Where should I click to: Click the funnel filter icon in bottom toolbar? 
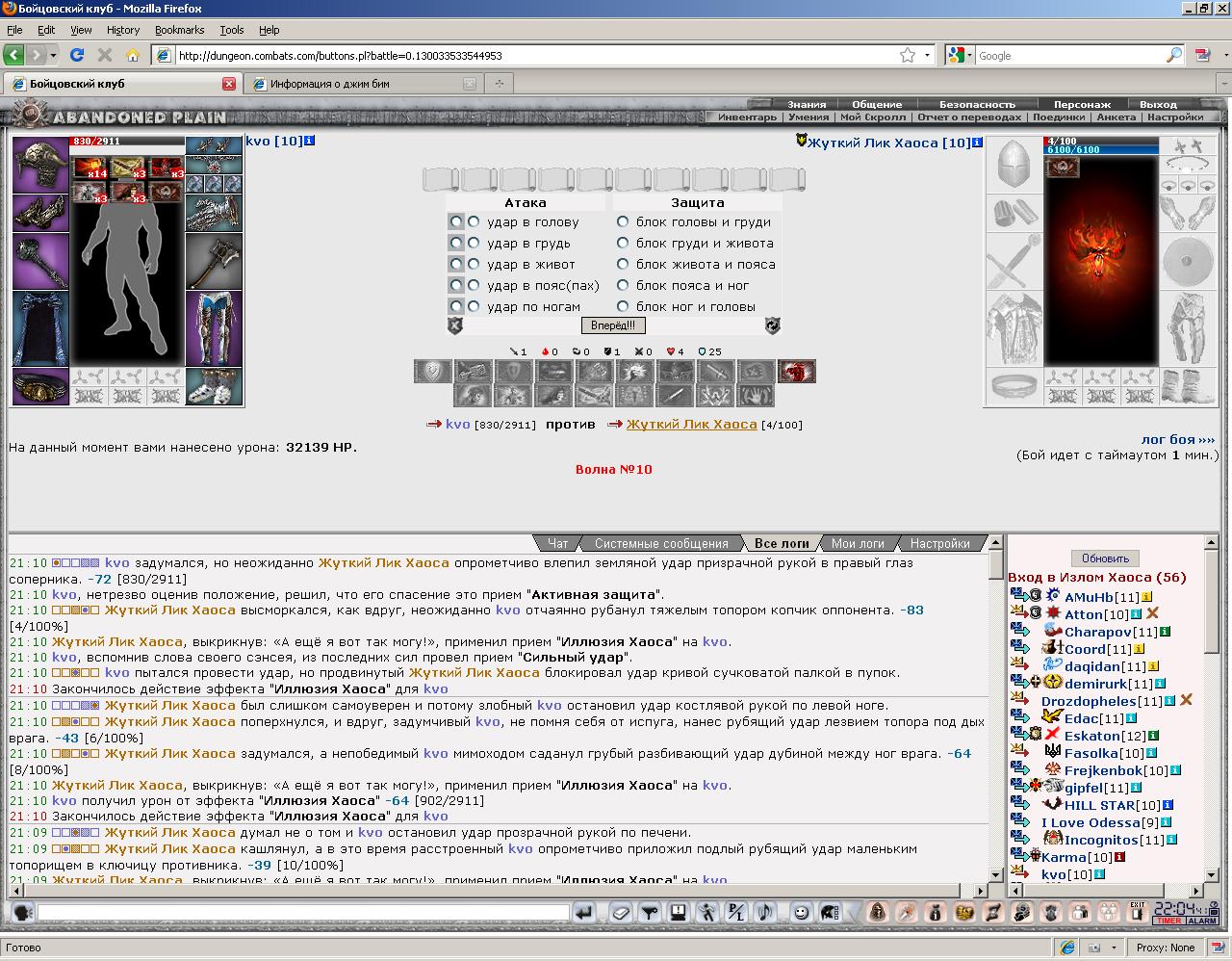650,911
